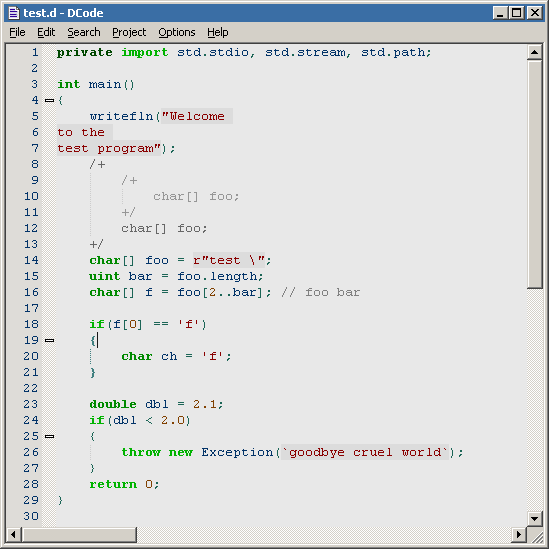Click the horizontal scrollbar left arrow

click(13, 534)
